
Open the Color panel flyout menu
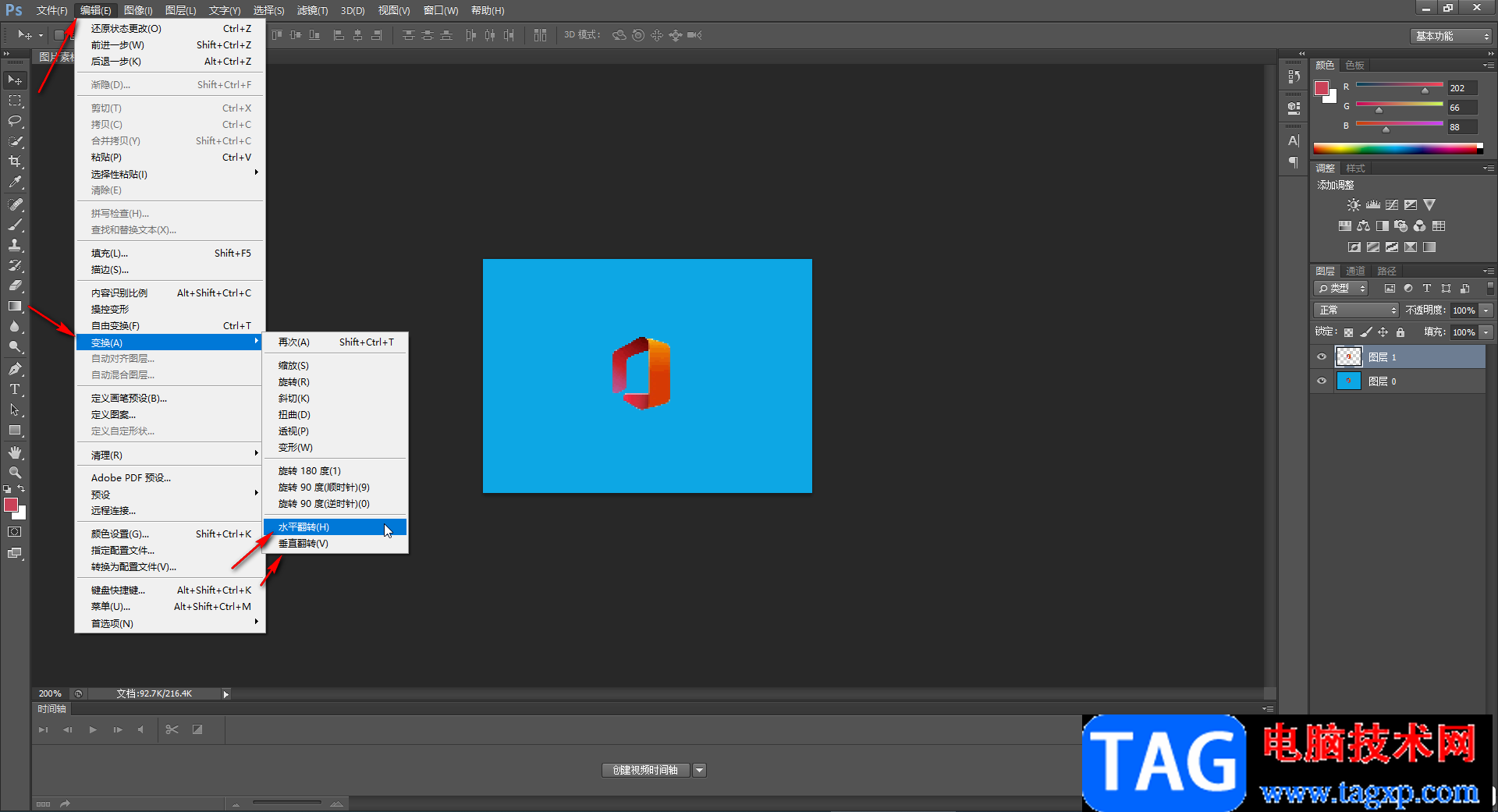(x=1489, y=66)
